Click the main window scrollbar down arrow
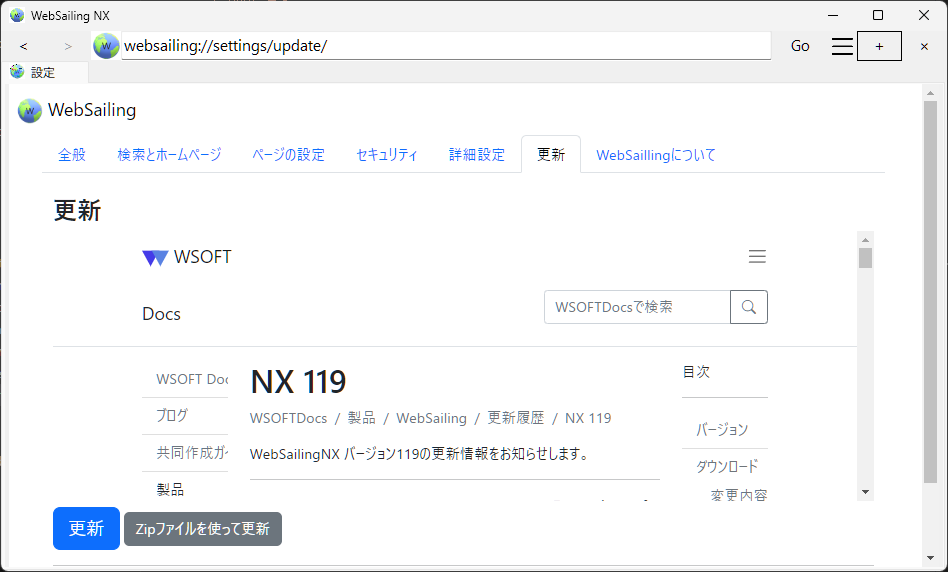The image size is (948, 572). [x=930, y=558]
